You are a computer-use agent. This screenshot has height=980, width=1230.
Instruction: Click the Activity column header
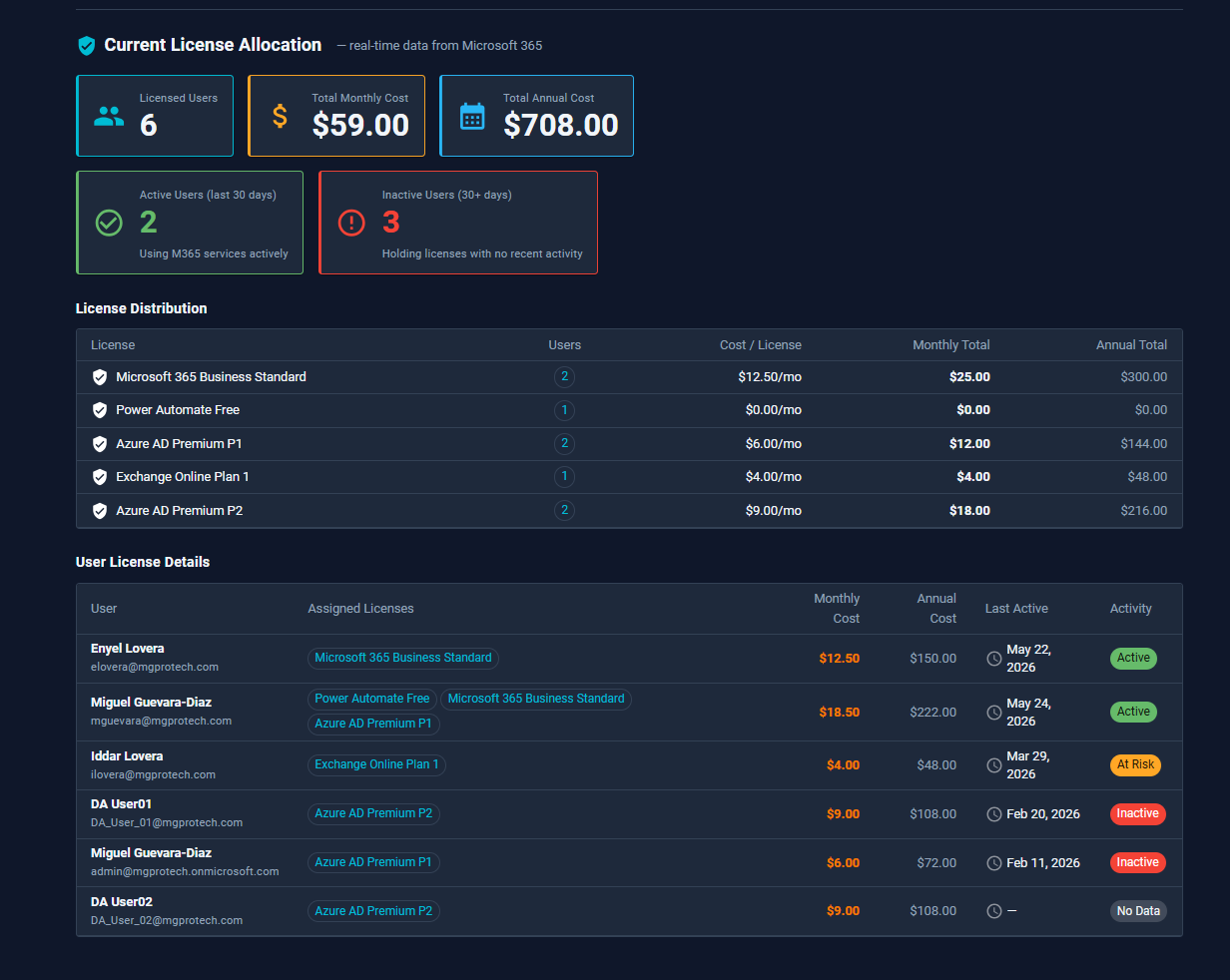tap(1131, 609)
